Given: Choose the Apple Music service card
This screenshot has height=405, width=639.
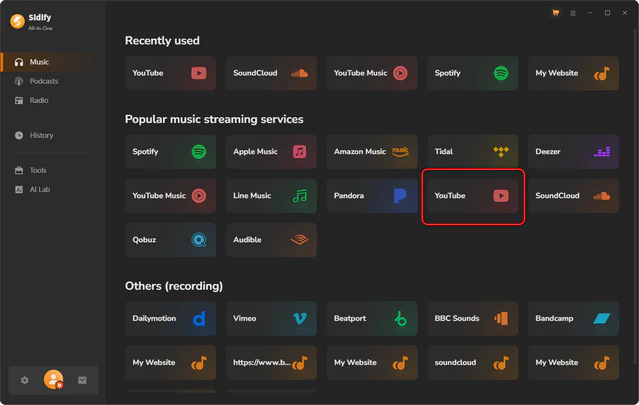Looking at the screenshot, I should tap(271, 152).
